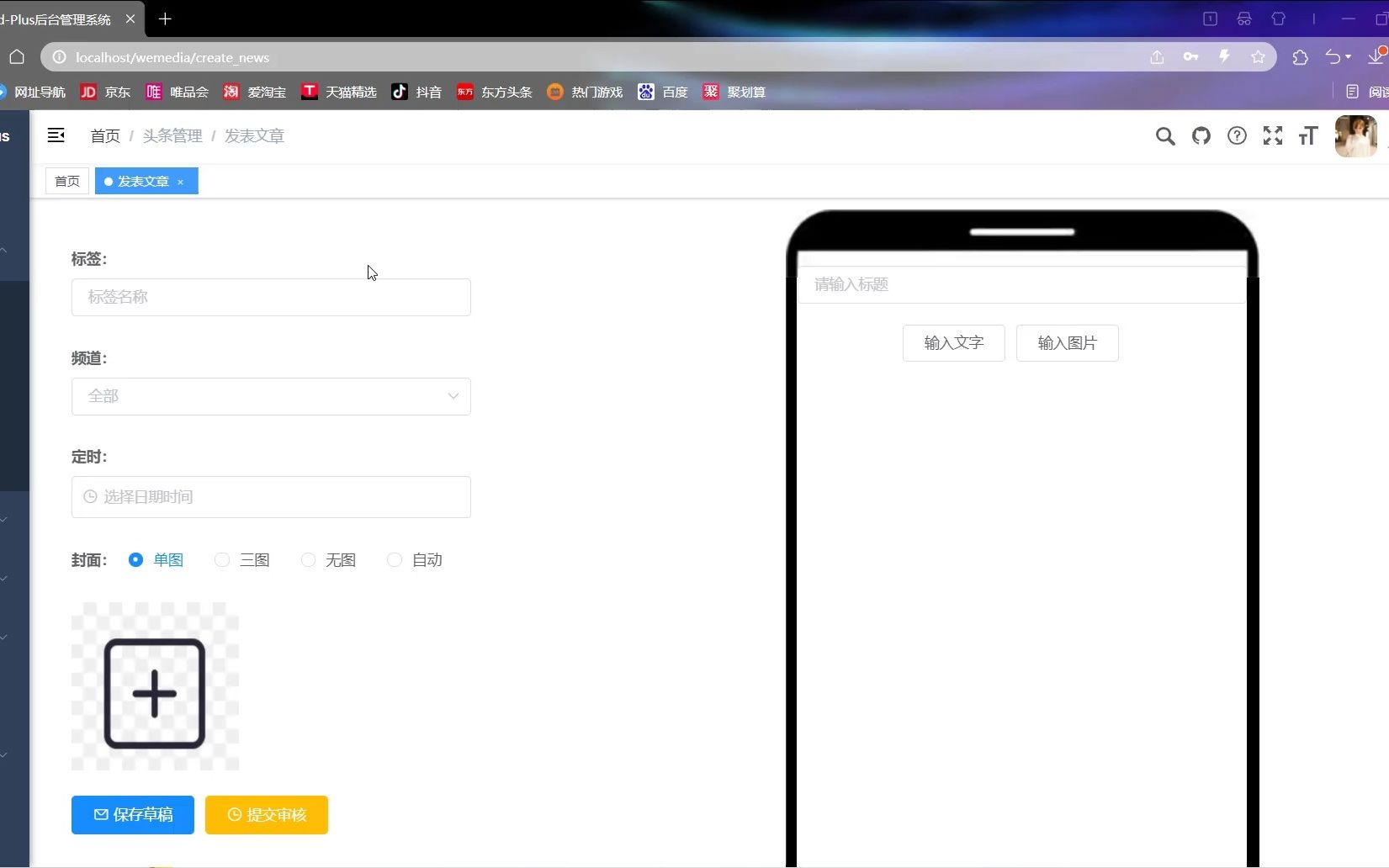Open font size adjustment icon
1389x868 pixels.
(x=1308, y=135)
